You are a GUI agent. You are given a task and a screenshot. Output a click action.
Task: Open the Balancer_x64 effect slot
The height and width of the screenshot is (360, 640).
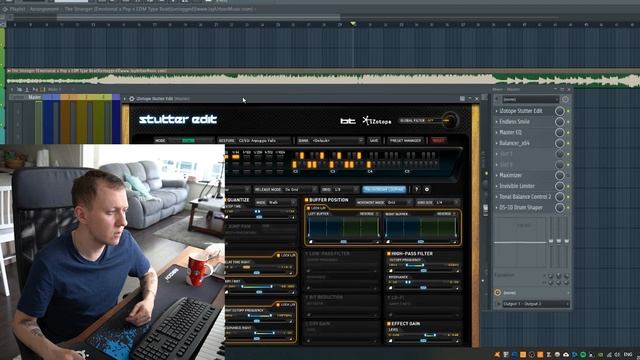(514, 143)
